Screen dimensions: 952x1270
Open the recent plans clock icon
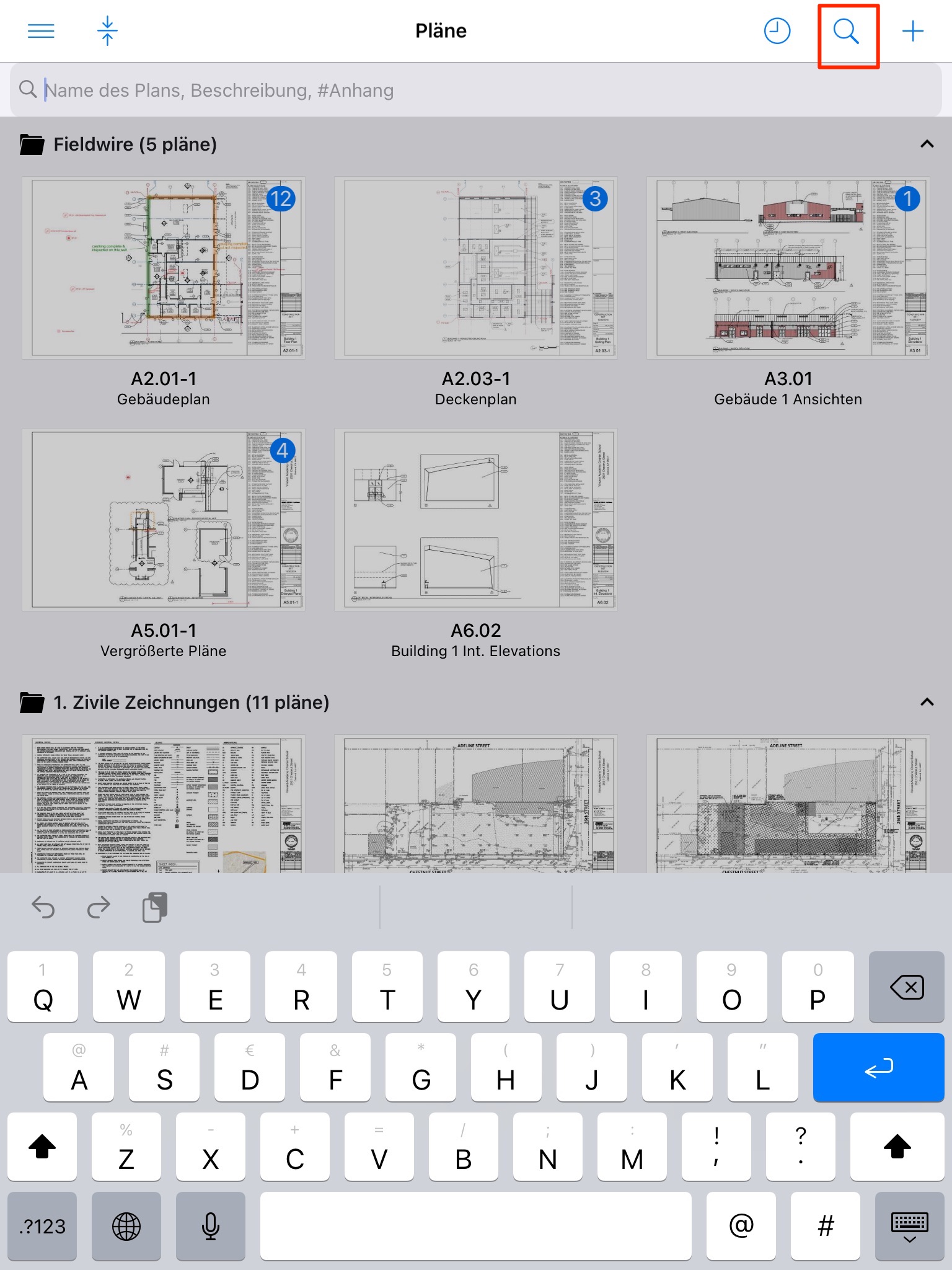point(777,31)
